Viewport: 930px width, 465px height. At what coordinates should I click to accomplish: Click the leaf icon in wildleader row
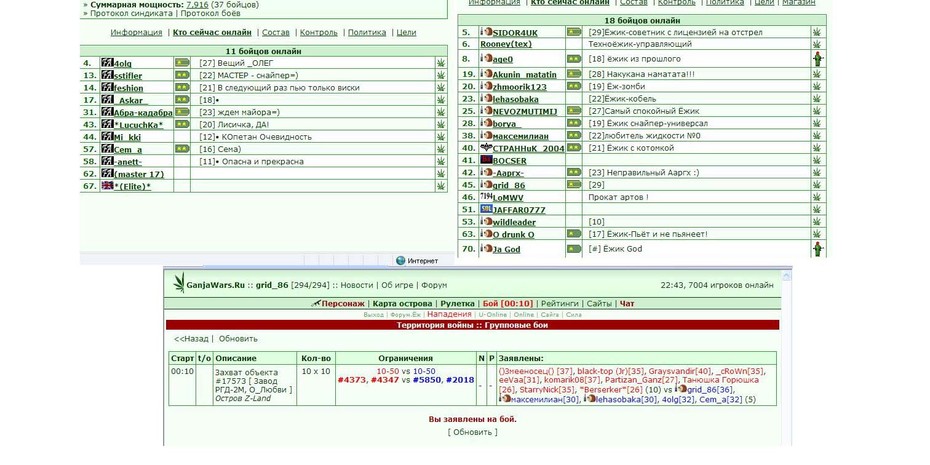tap(817, 222)
